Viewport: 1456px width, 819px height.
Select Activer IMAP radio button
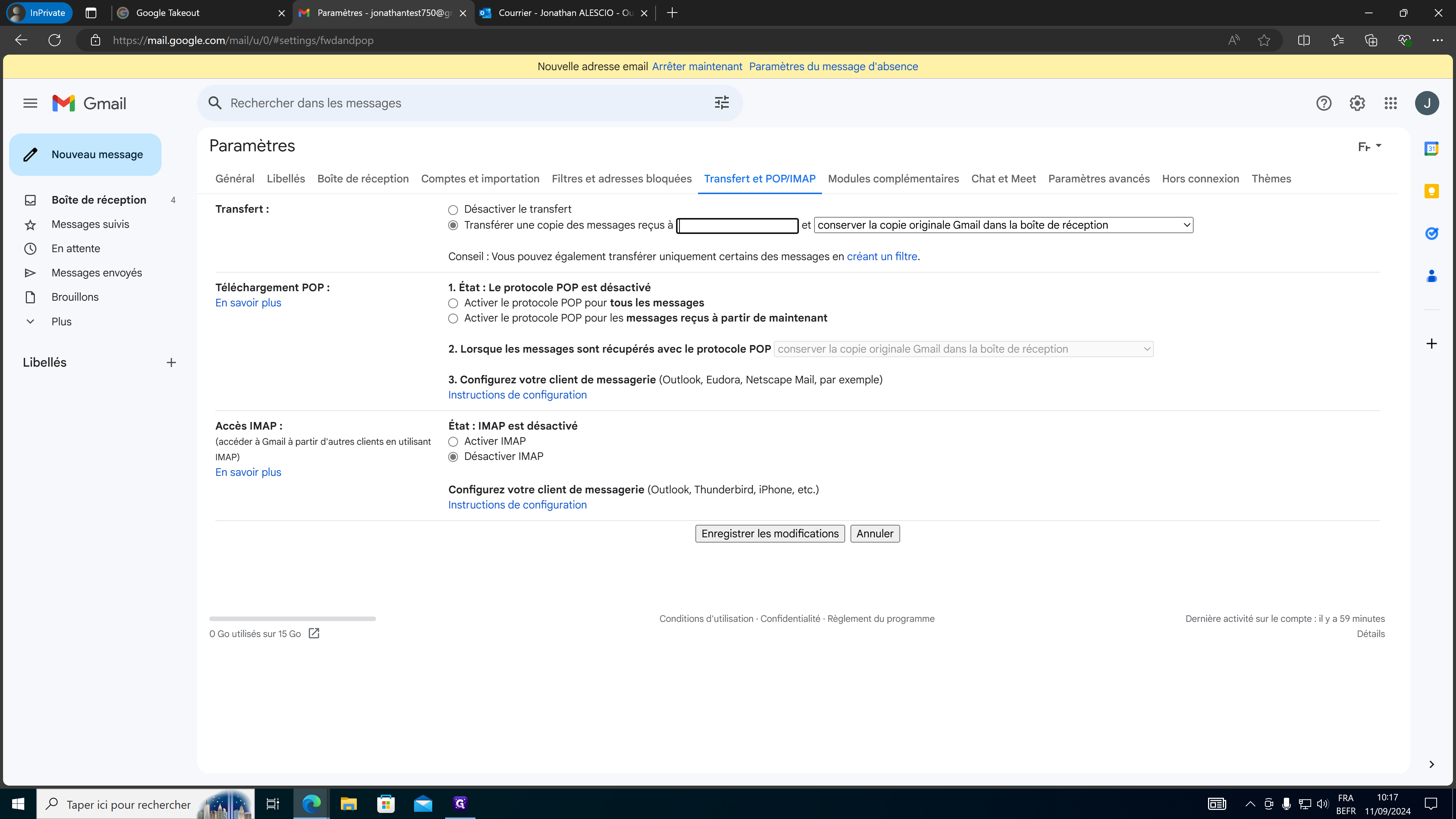[453, 441]
